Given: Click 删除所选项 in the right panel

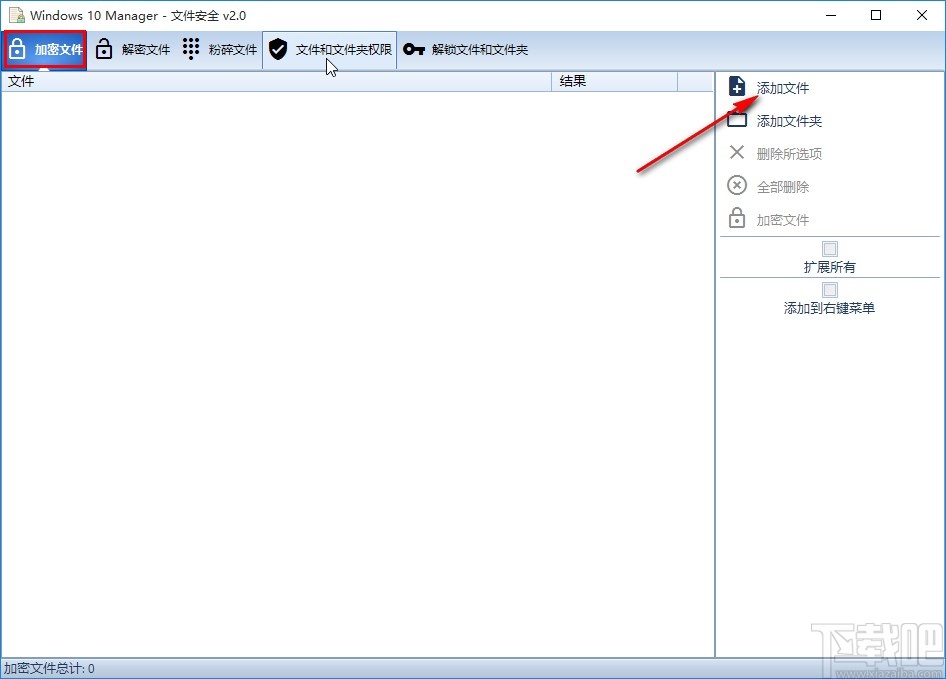Looking at the screenshot, I should pos(790,153).
